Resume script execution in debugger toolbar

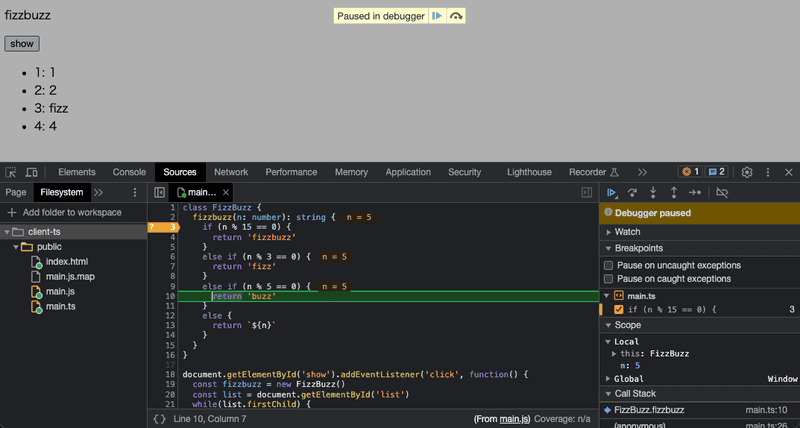point(611,192)
